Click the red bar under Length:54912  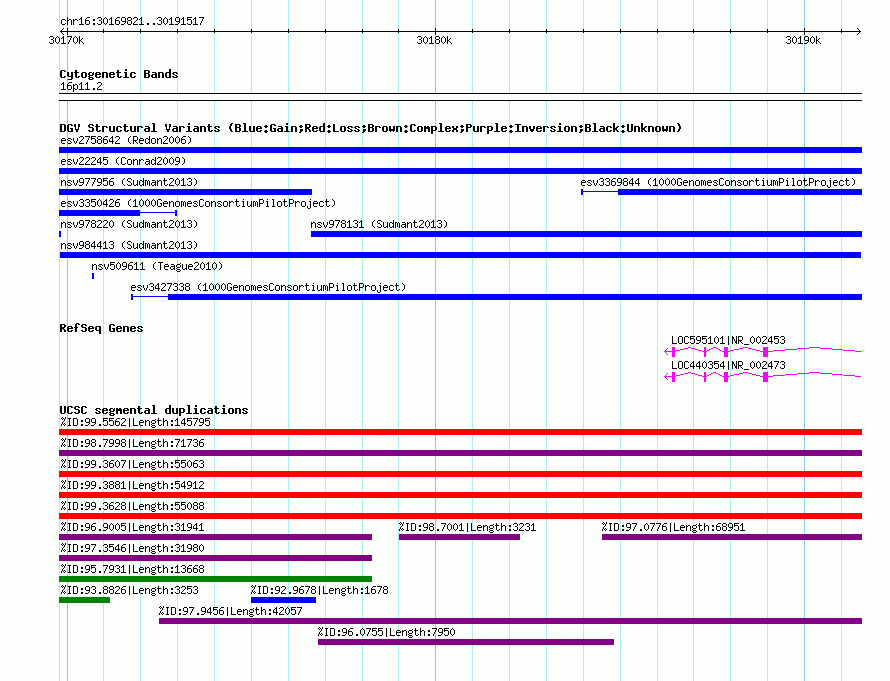pyautogui.click(x=460, y=495)
